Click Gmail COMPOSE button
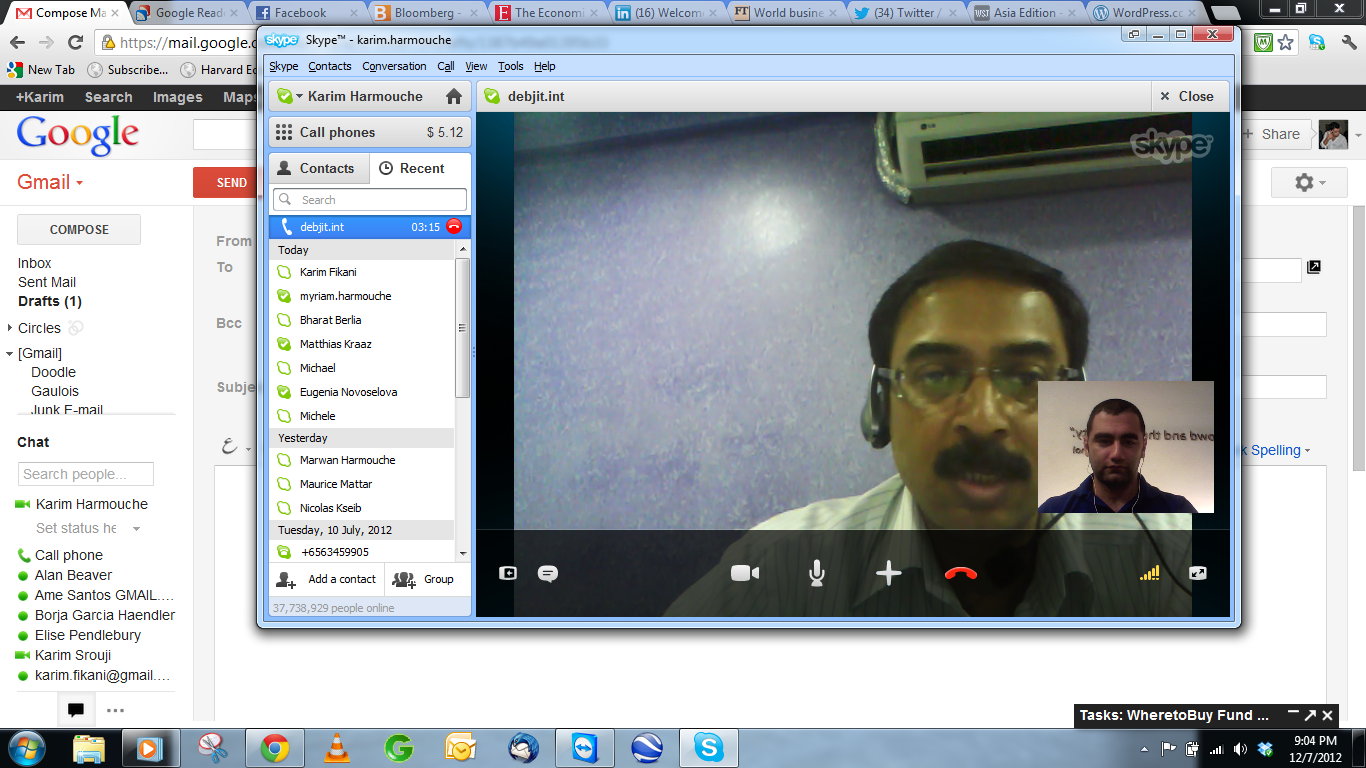The image size is (1366, 768). tap(79, 229)
